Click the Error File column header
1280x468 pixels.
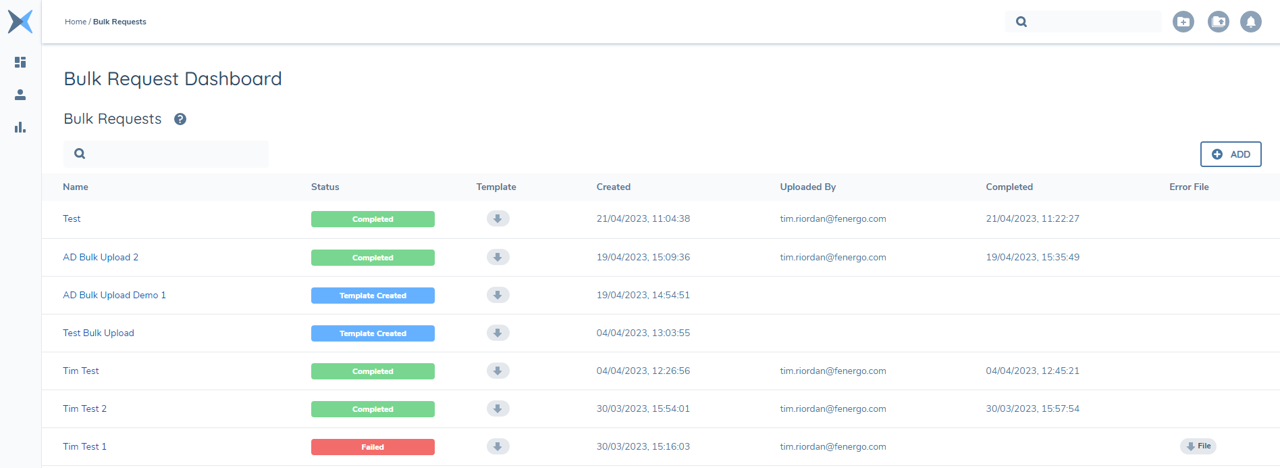click(x=1189, y=187)
